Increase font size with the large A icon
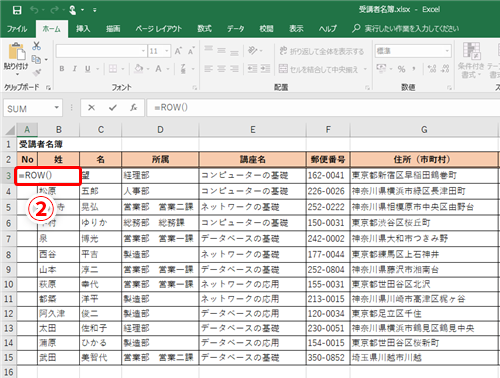The width and height of the screenshot is (500, 378). (178, 51)
